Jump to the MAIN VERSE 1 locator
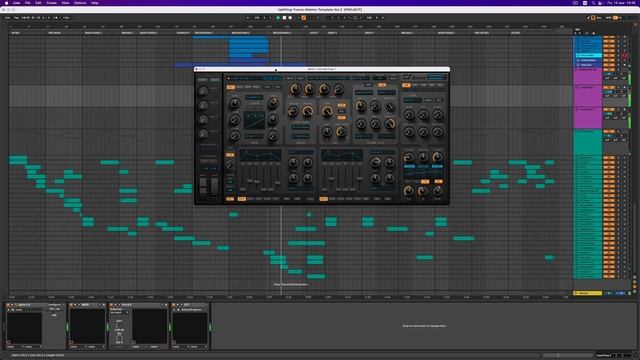Viewport: 640px width, 360px height. tap(93, 33)
